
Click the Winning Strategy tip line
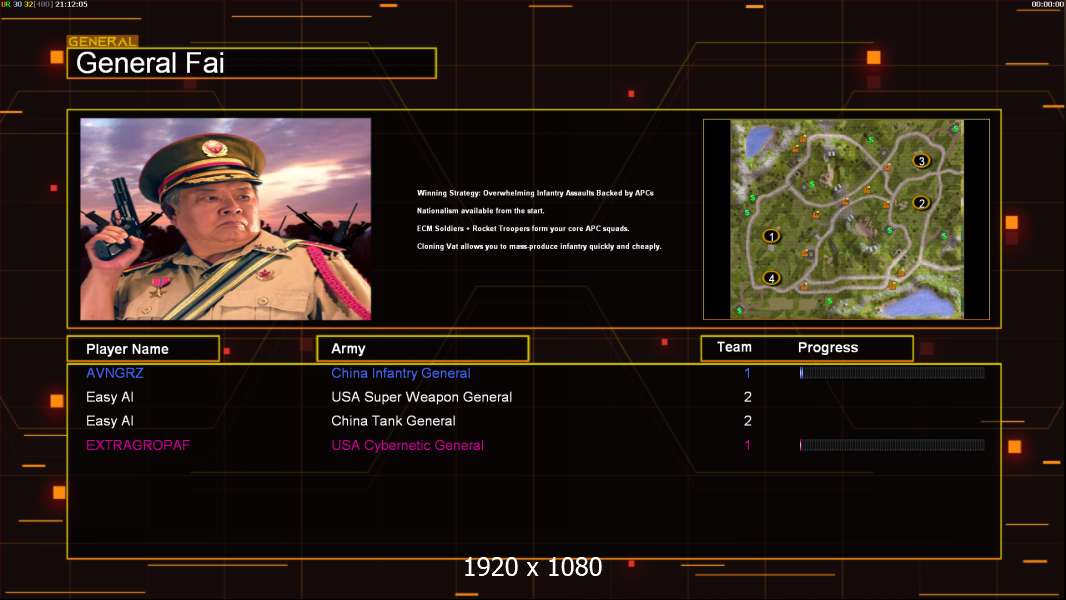point(535,193)
